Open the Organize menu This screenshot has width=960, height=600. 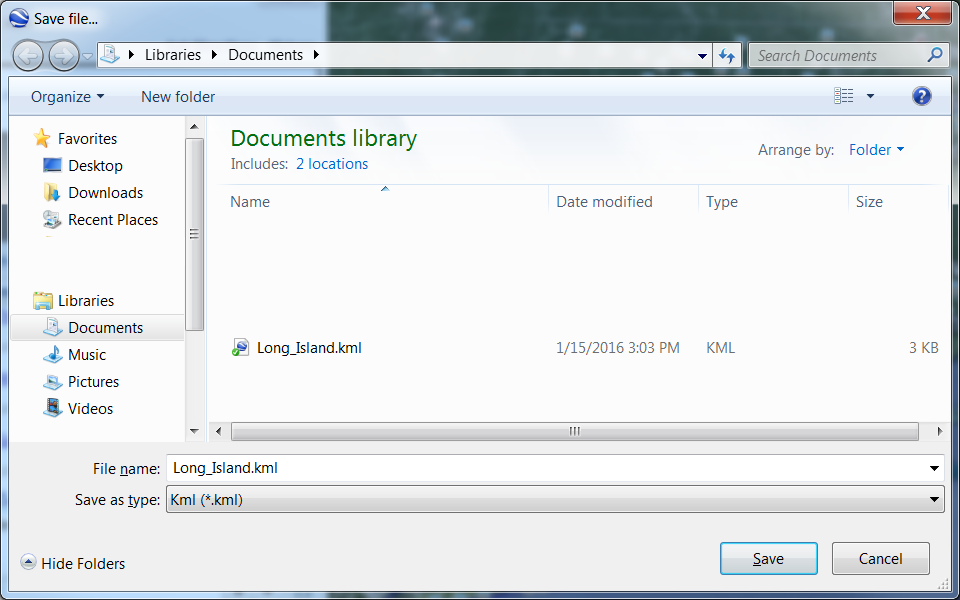(67, 97)
